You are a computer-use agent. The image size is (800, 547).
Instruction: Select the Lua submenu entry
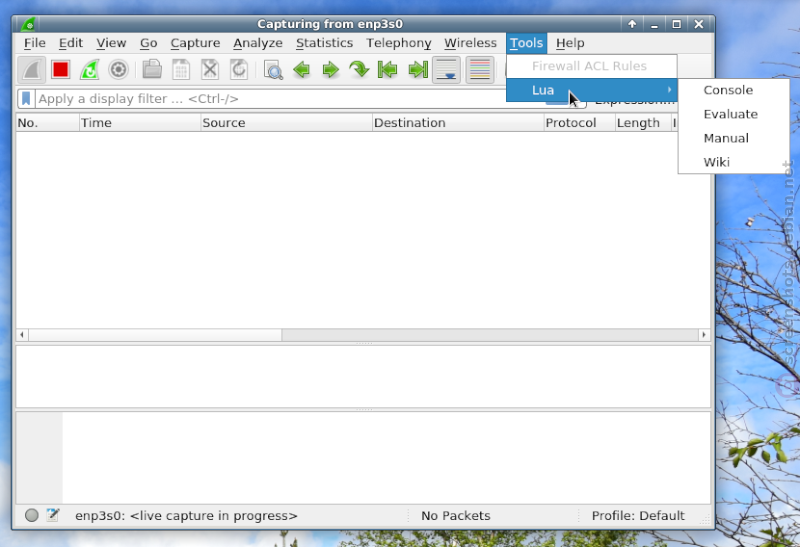(x=592, y=90)
